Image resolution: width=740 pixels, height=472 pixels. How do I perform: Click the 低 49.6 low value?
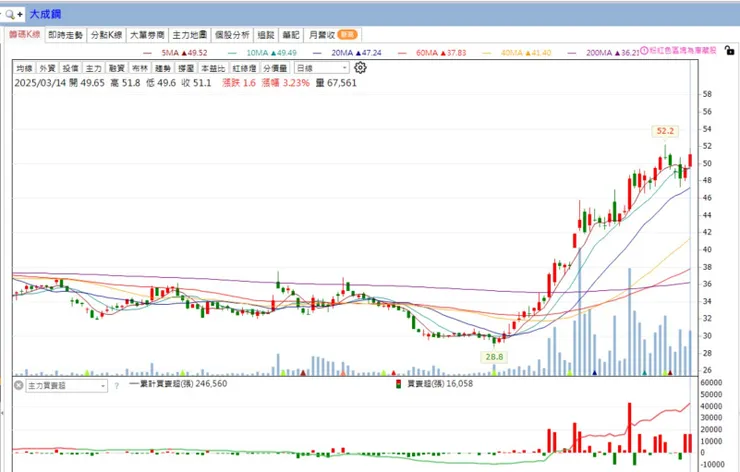[x=161, y=83]
